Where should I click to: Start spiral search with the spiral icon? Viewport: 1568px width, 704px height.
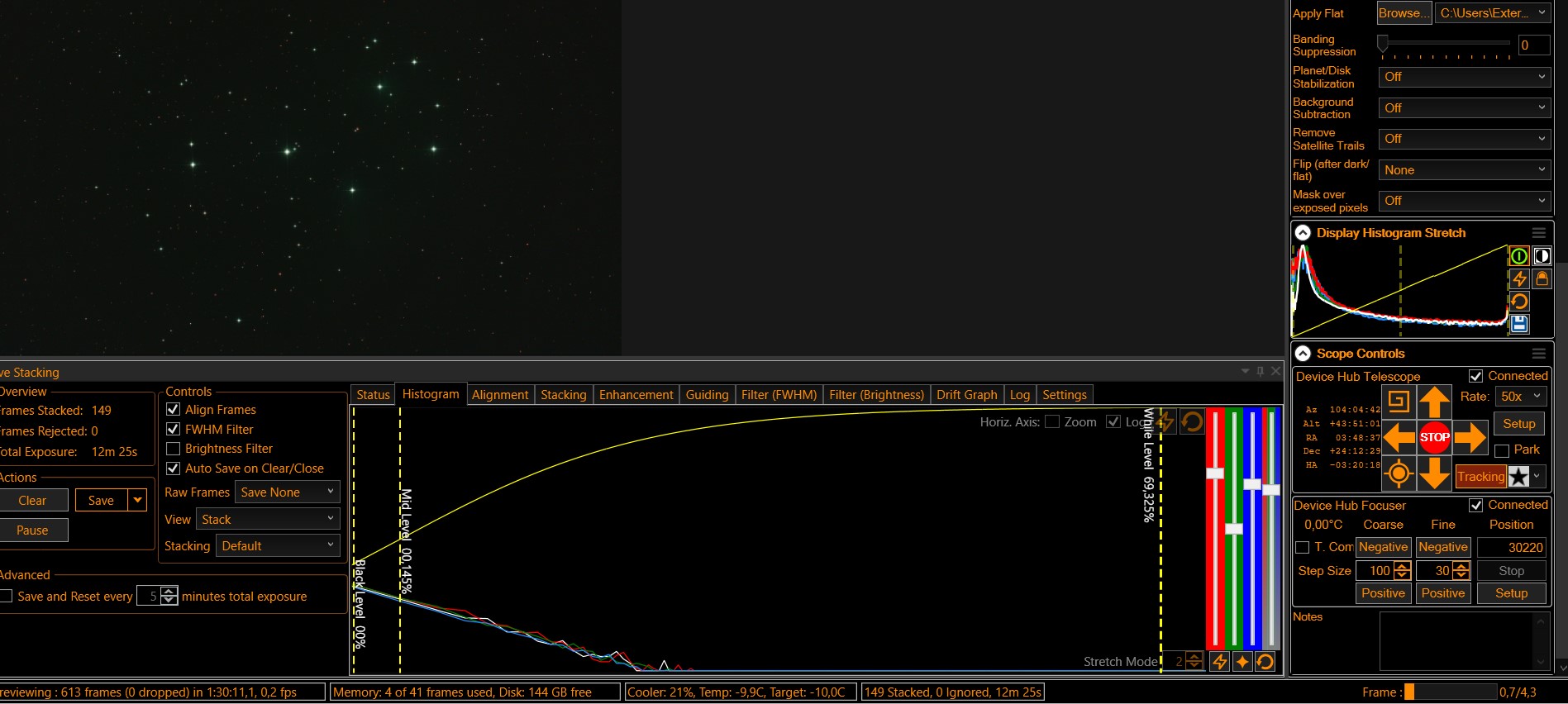(1399, 402)
